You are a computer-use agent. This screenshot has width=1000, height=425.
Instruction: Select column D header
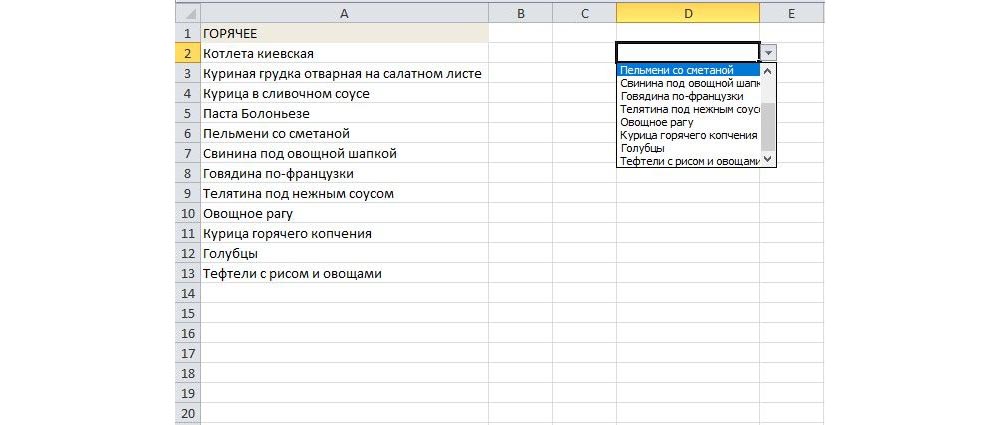(x=687, y=12)
